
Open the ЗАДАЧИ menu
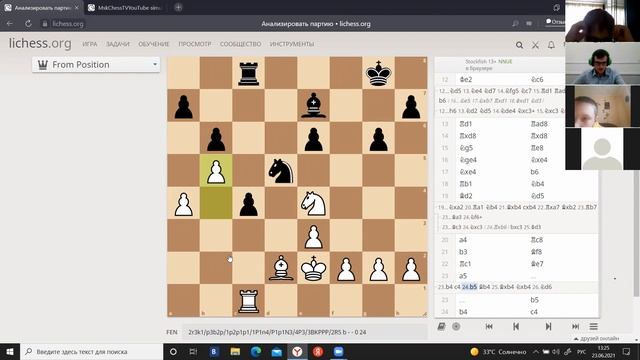[118, 44]
